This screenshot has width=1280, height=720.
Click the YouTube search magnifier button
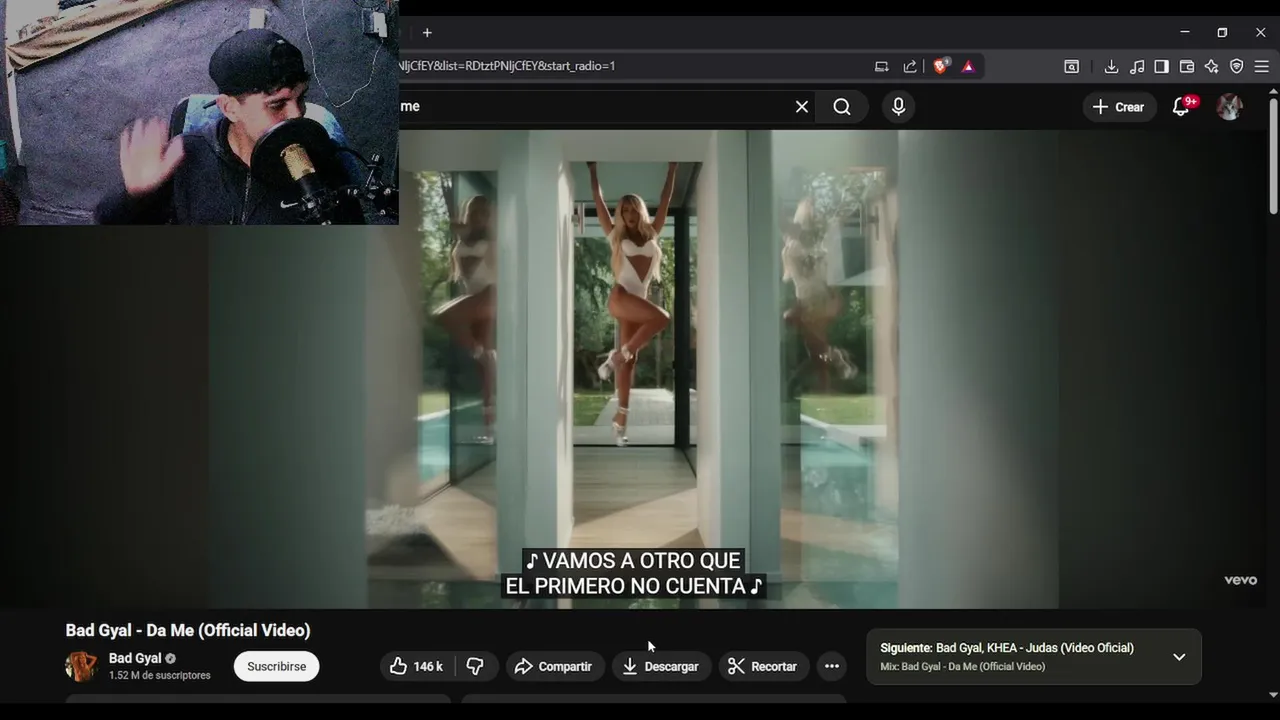(842, 107)
